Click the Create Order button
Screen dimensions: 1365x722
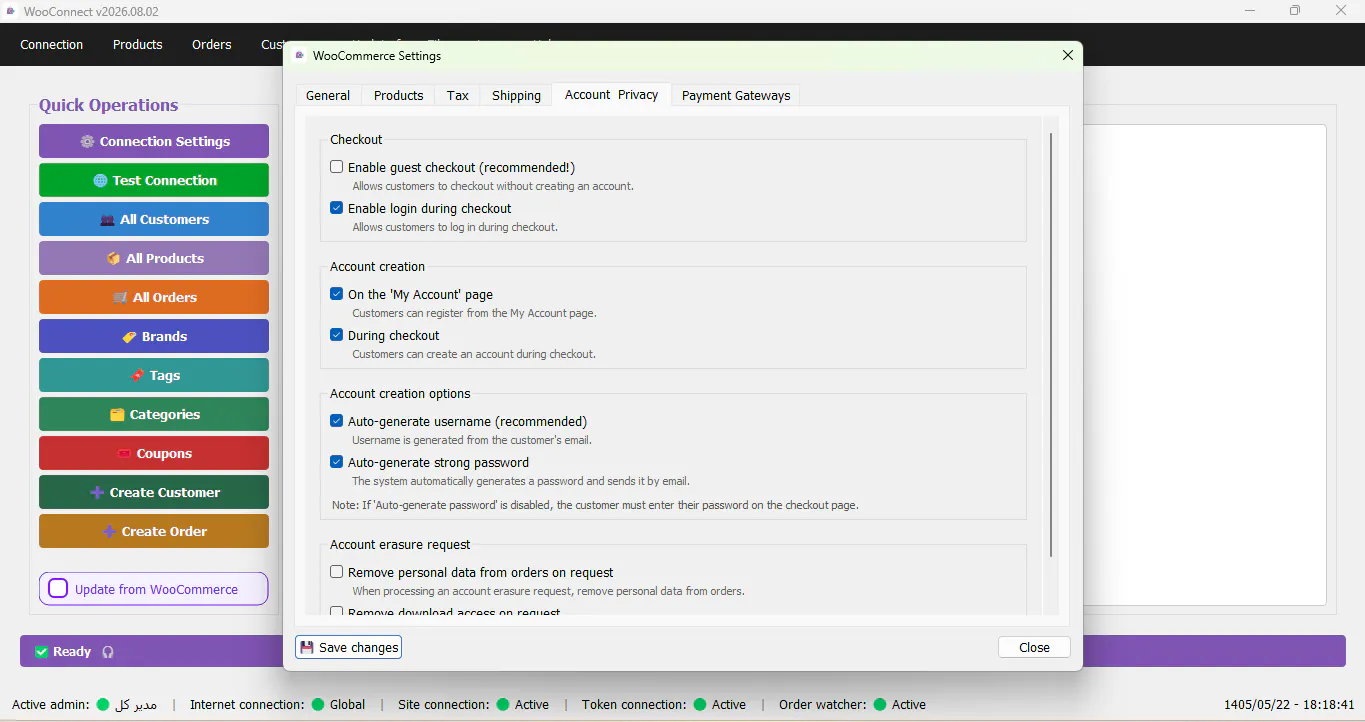[x=154, y=531]
